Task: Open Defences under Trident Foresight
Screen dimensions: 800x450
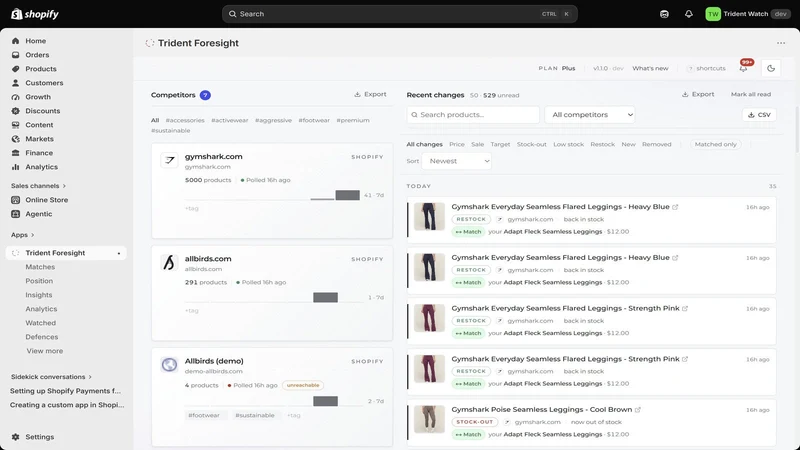Action: pyautogui.click(x=41, y=337)
